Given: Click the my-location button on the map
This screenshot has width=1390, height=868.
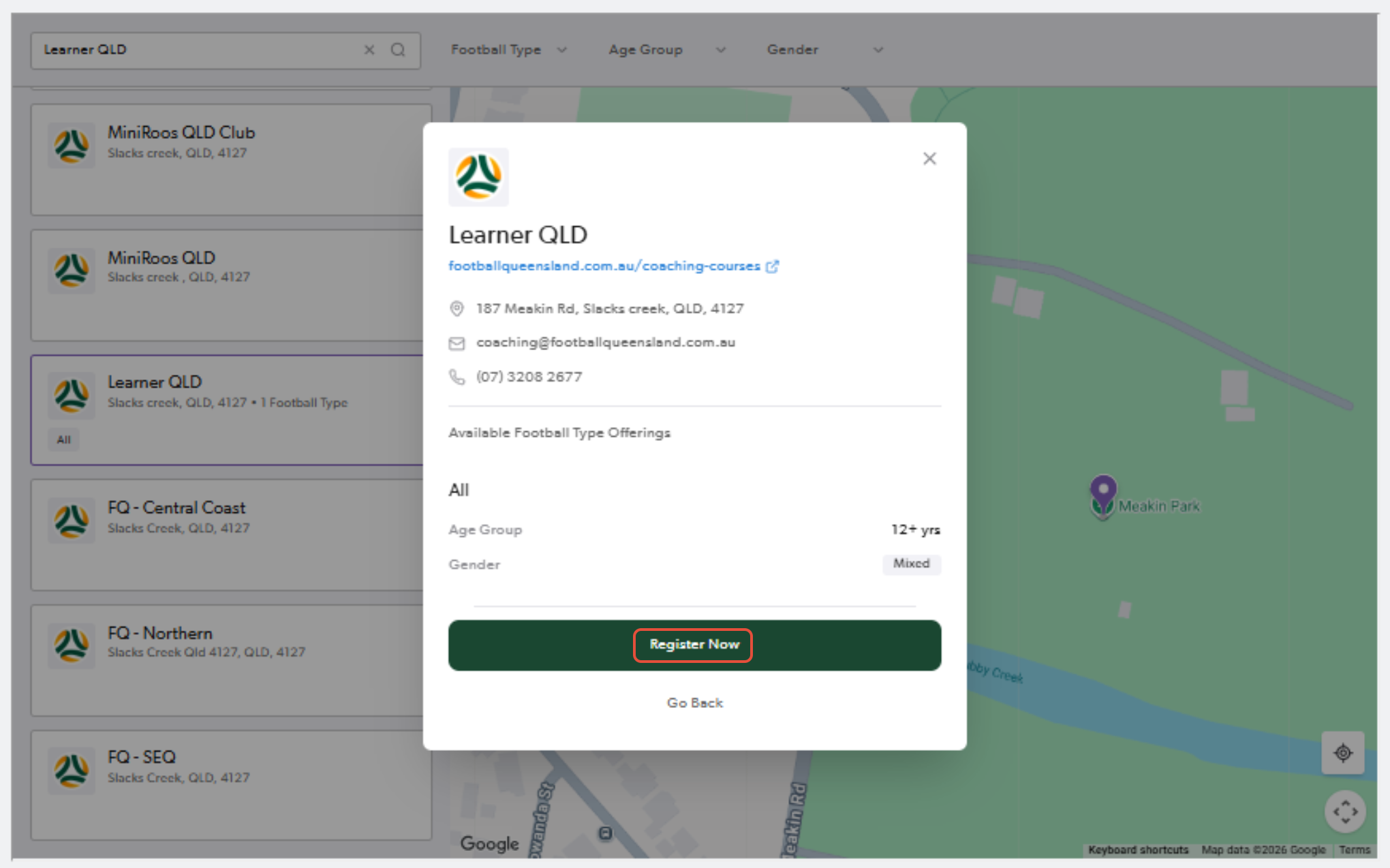Looking at the screenshot, I should tap(1343, 753).
